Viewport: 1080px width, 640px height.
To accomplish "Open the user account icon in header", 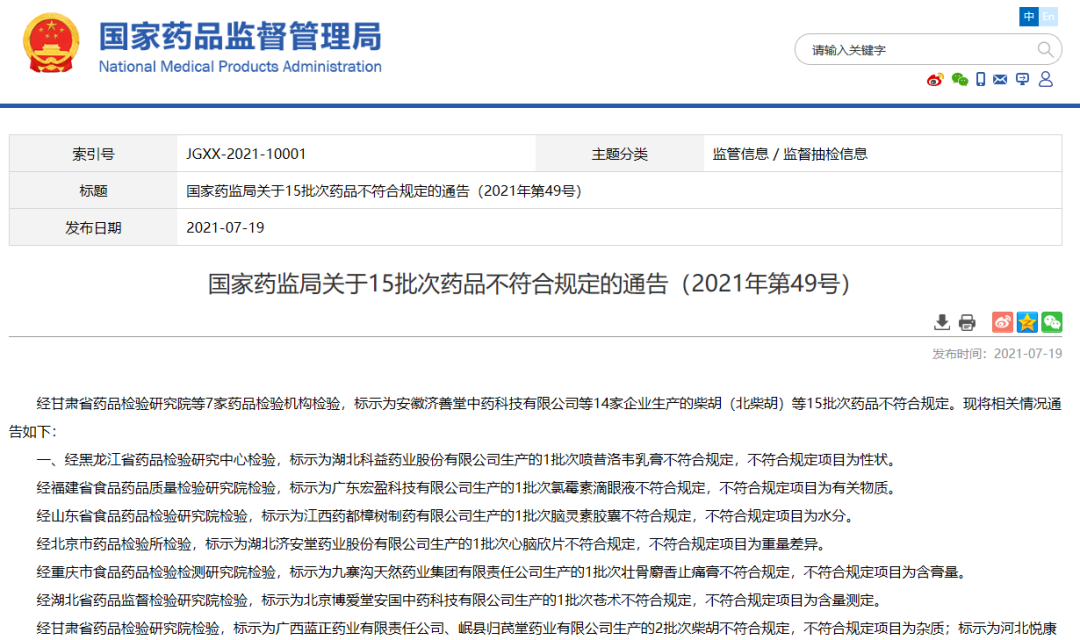I will tap(1046, 79).
